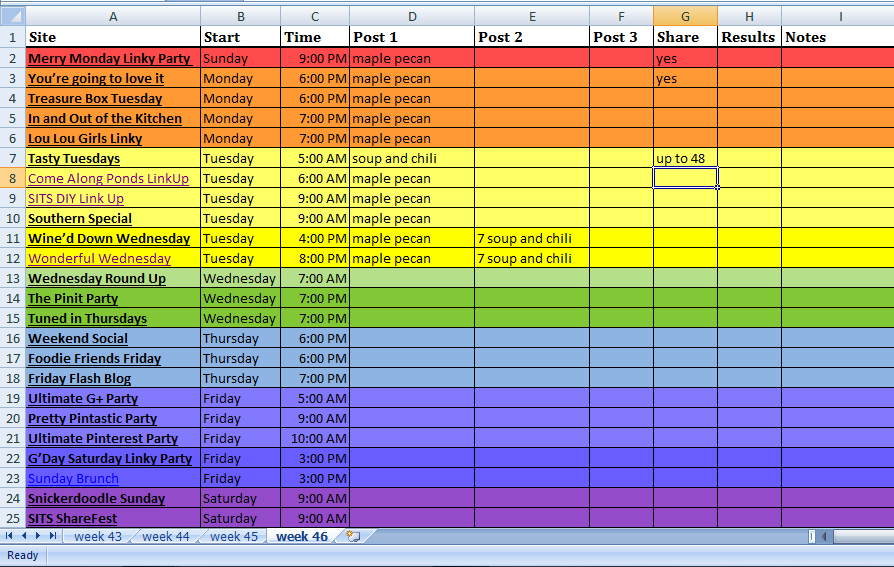This screenshot has height=567, width=894.
Task: Click G'Day Saturday Linky Party link
Action: click(110, 457)
